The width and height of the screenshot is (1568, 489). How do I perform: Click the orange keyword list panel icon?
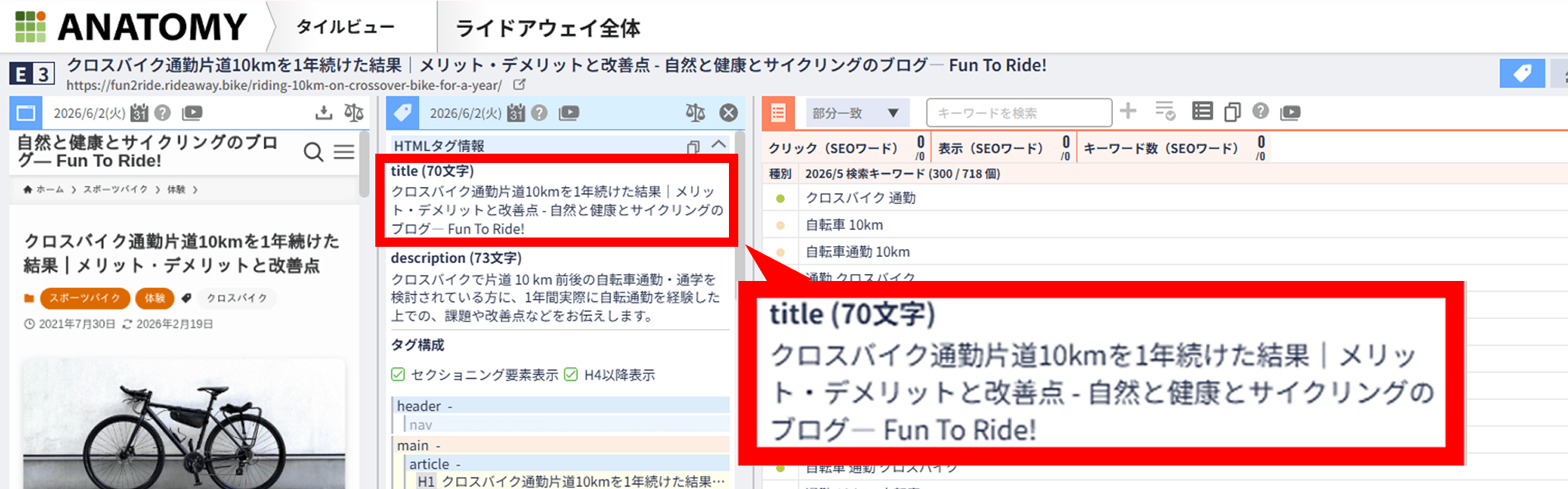778,113
